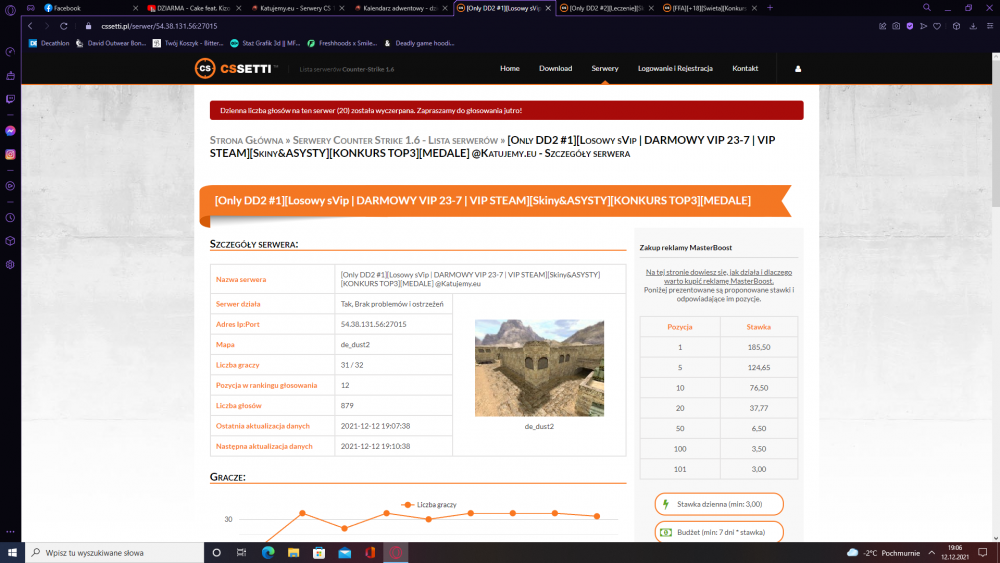Open the sidebar three-dots setup menu
Image resolution: width=1000 pixels, height=563 pixels.
point(10,531)
